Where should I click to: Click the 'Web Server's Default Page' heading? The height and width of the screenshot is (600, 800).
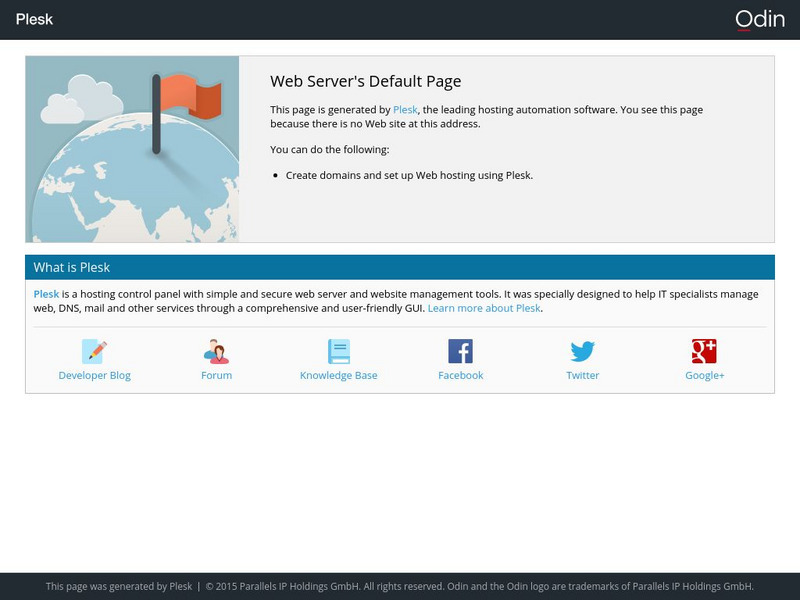(365, 82)
